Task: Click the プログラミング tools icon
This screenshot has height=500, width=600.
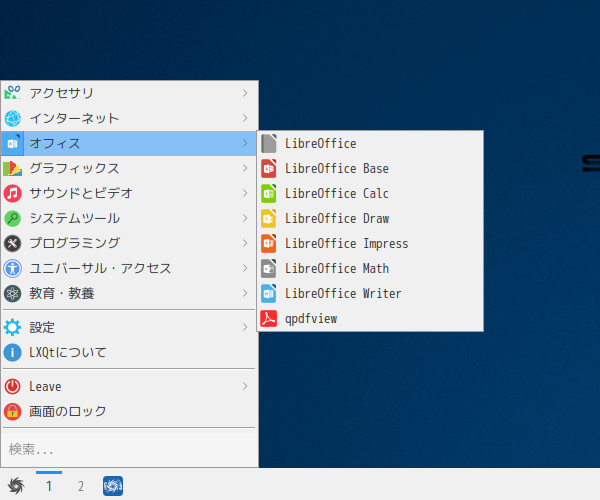Action: 12,243
